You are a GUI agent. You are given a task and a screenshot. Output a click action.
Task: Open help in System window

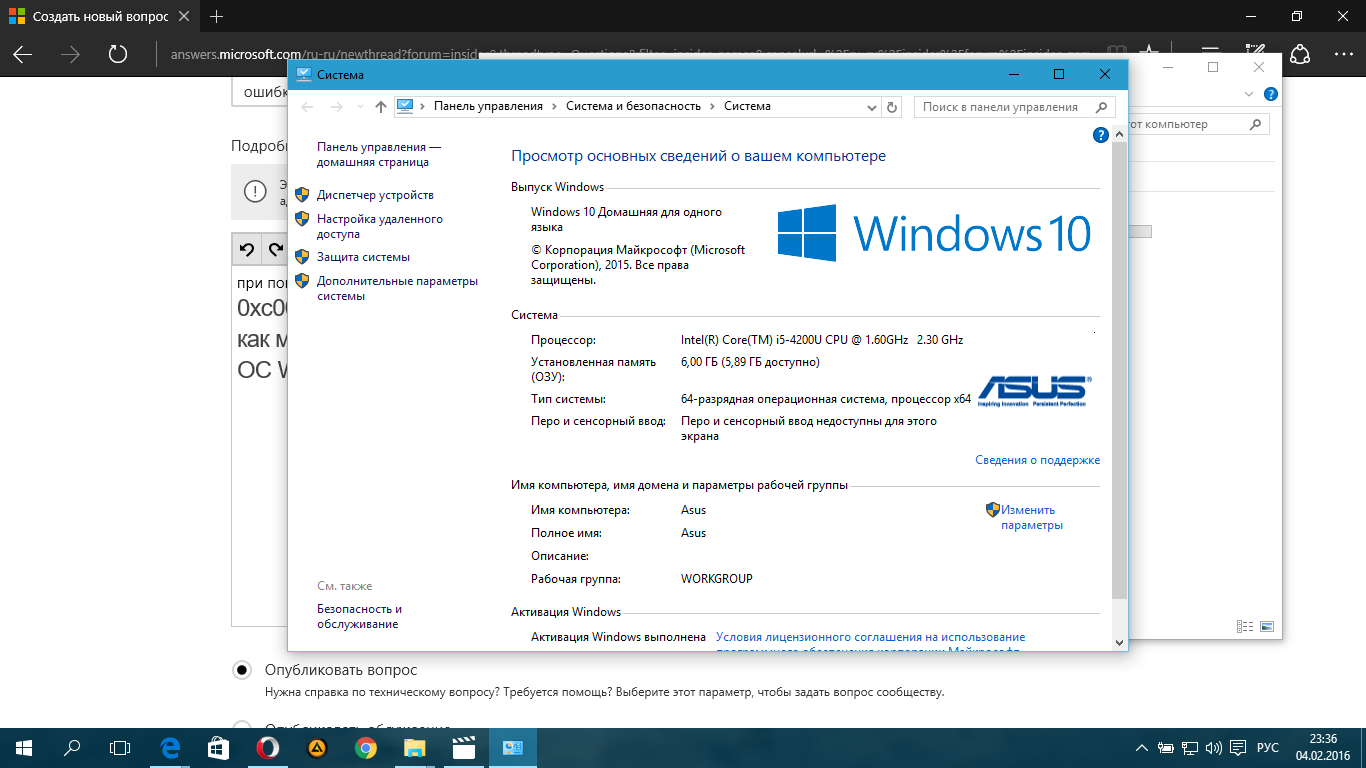point(1101,134)
